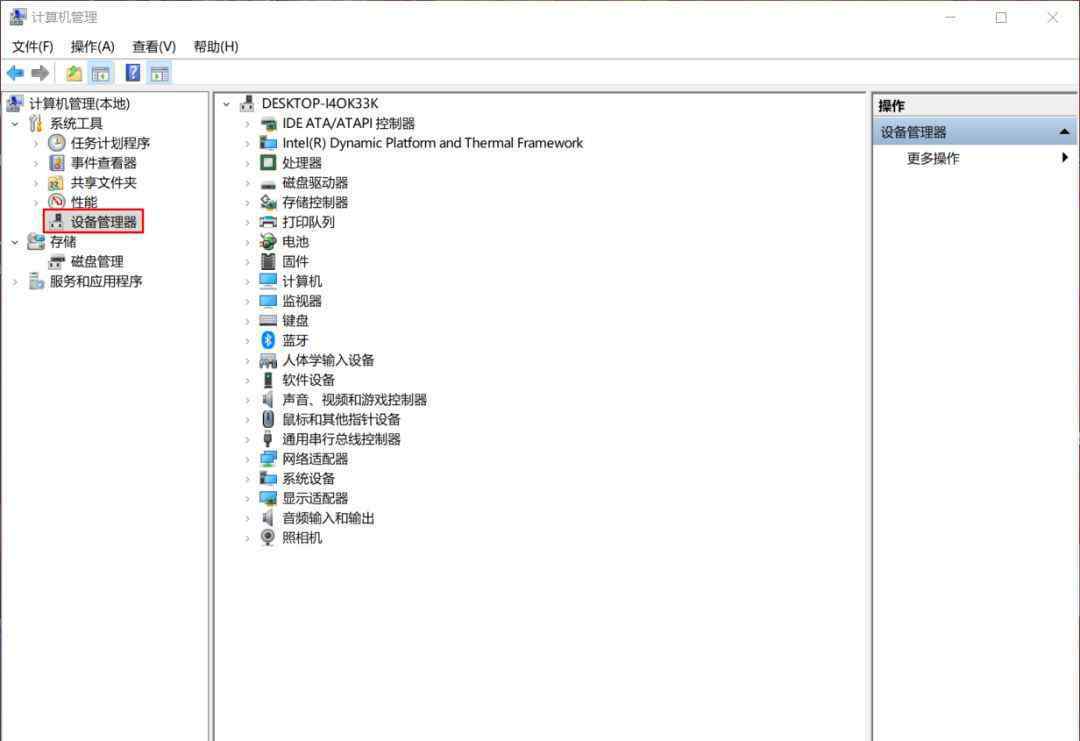Click the 处理器 processor chip icon
Screen dimensions: 1080x741
click(268, 163)
